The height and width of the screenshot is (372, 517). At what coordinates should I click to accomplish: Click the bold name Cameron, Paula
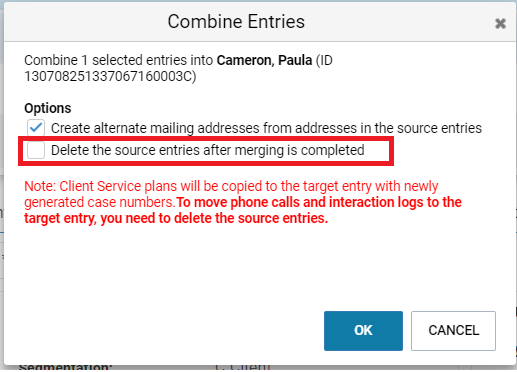264,60
